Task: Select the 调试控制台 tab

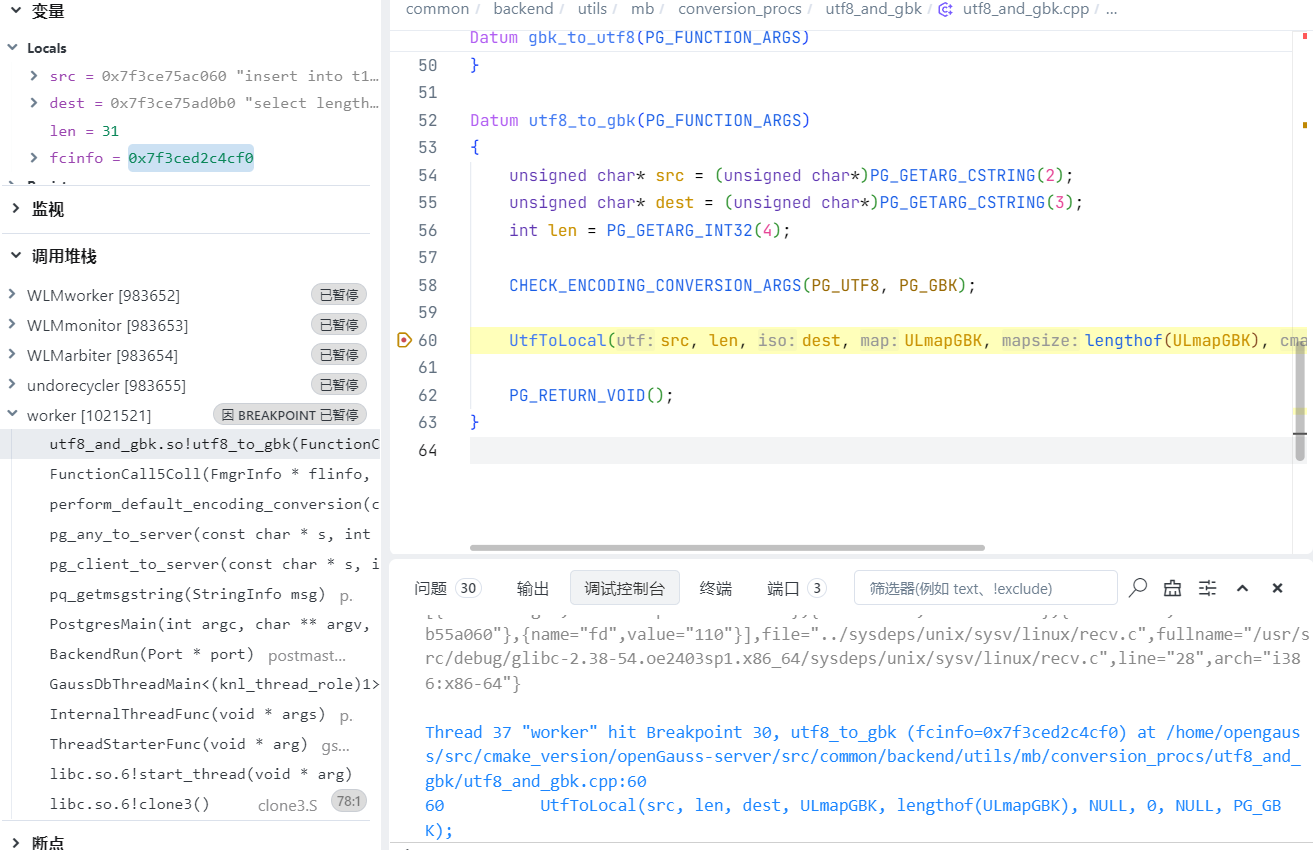Action: click(x=624, y=588)
